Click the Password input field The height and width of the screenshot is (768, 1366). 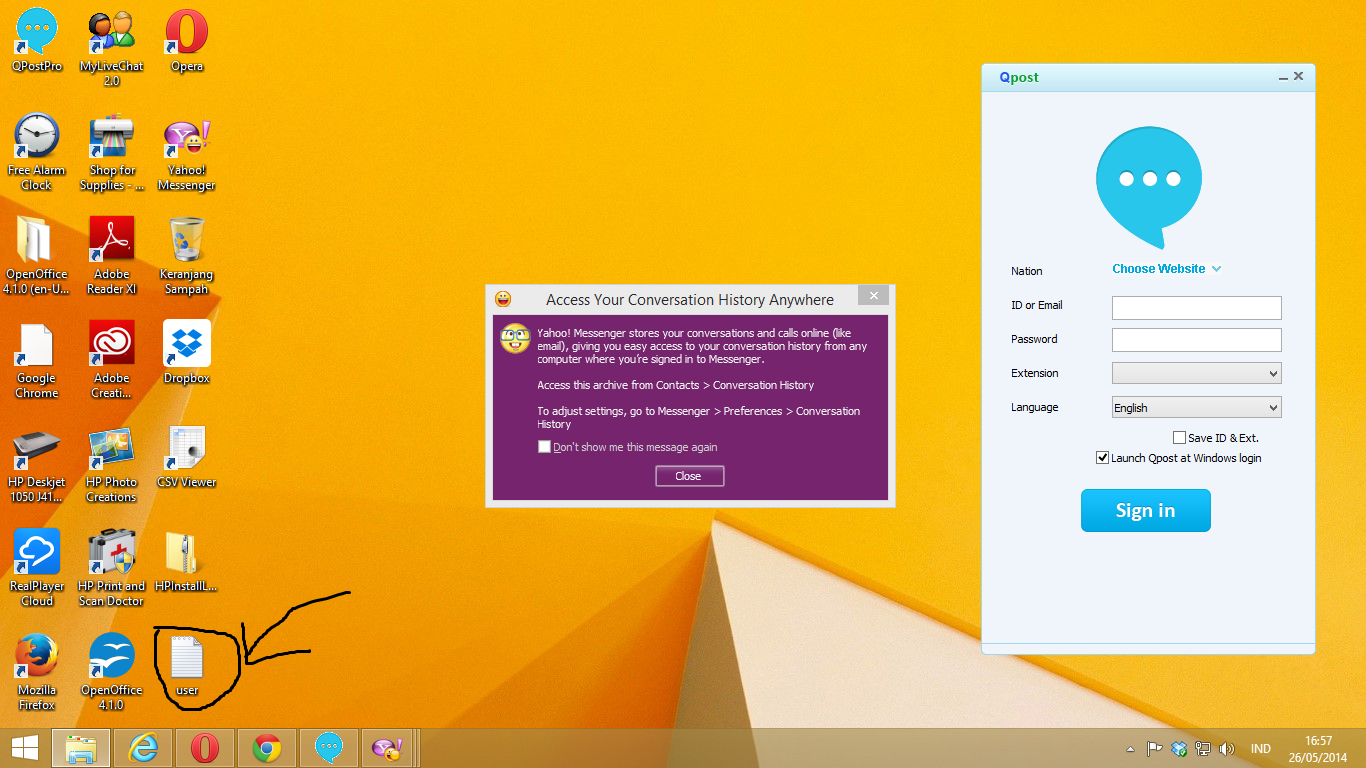1196,340
